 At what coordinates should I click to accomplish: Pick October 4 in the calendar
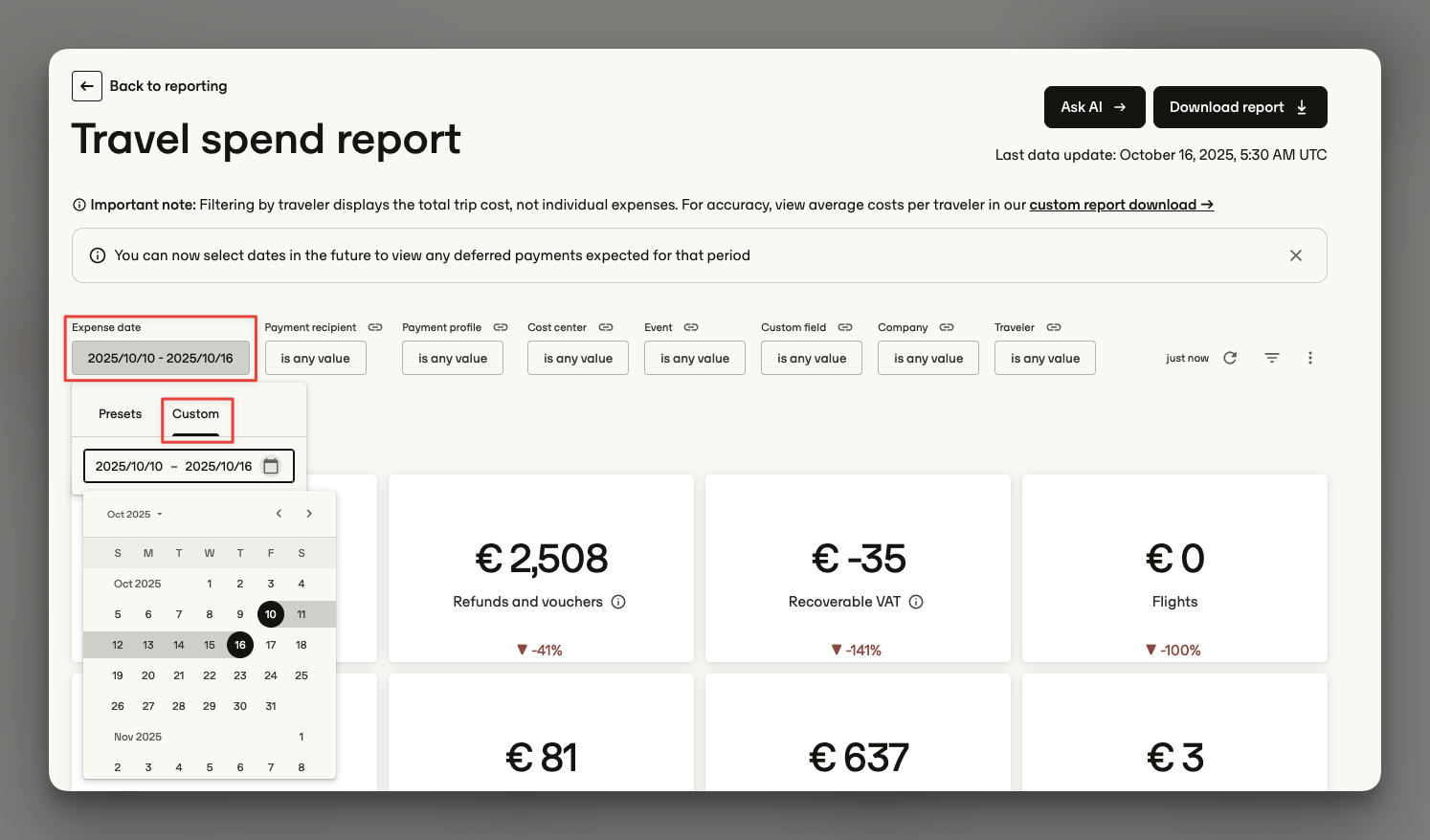point(302,584)
